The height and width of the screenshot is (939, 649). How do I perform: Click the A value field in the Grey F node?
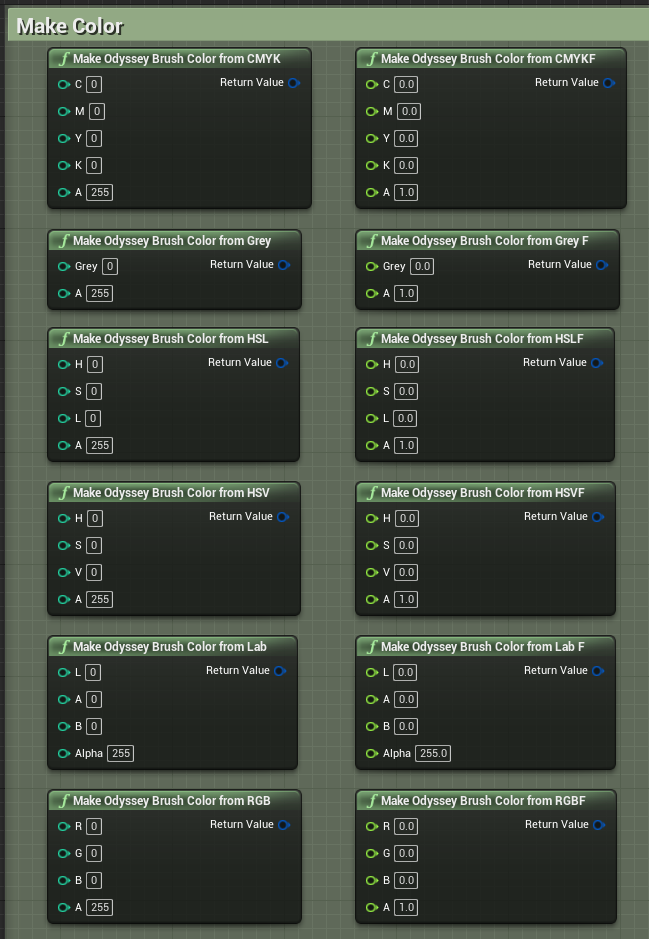(406, 293)
